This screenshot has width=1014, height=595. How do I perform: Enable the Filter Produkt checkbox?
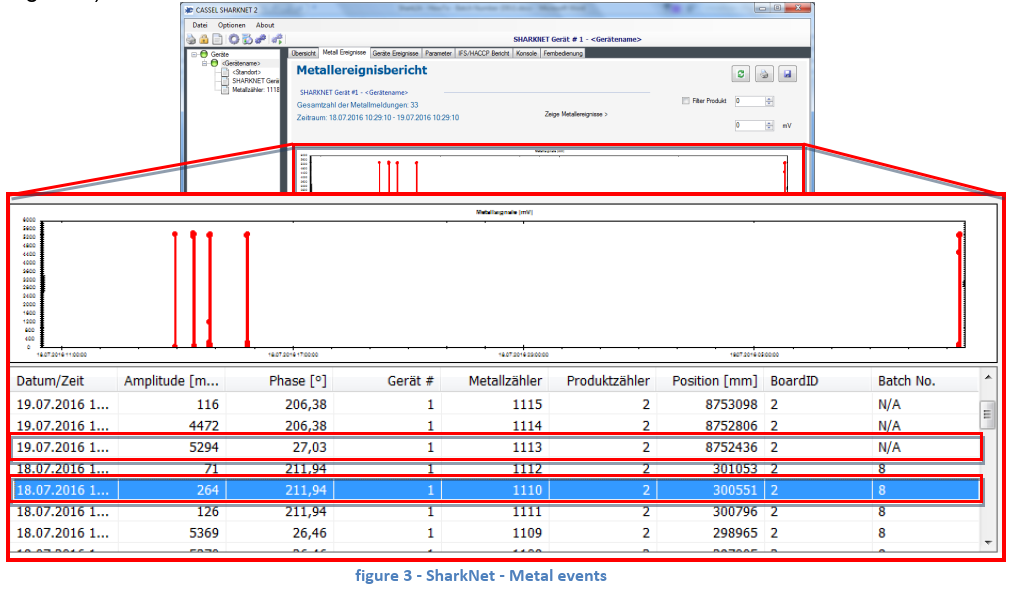coord(685,101)
